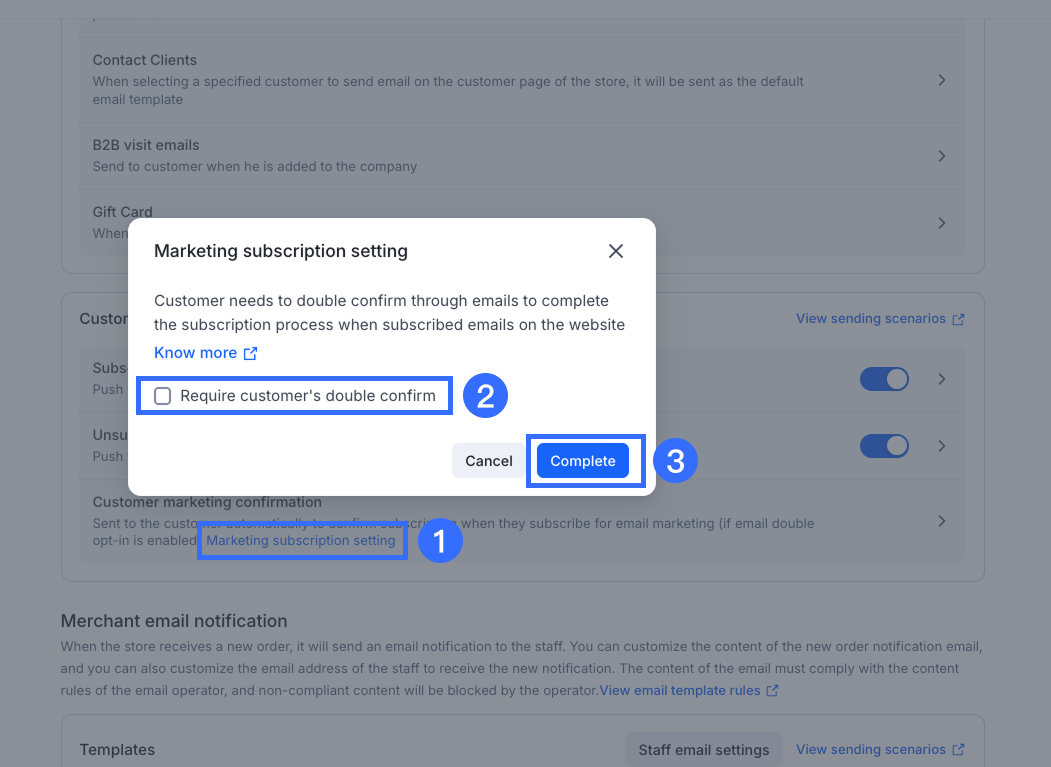Toggle the unsubscribe email switch
Viewport: 1051px width, 767px height.
pyautogui.click(x=884, y=446)
